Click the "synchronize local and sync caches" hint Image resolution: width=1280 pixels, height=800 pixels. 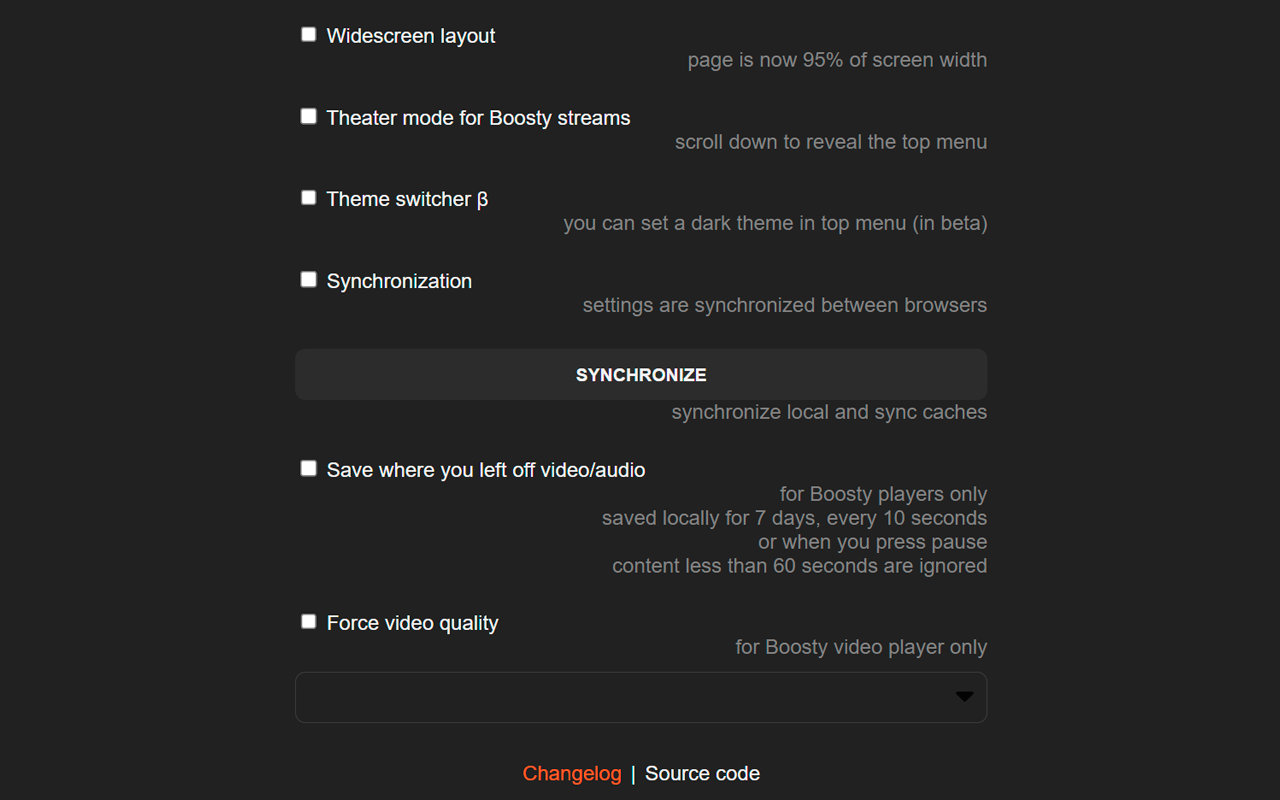pyautogui.click(x=829, y=412)
